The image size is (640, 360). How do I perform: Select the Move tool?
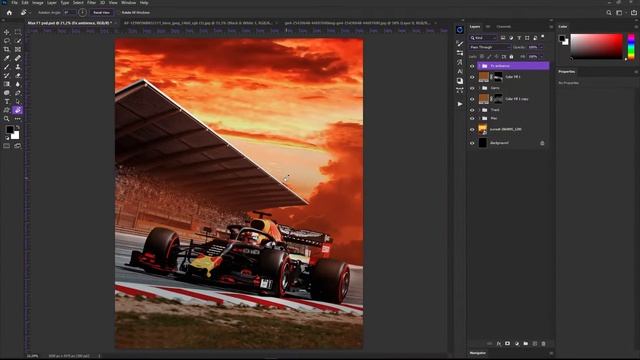(x=7, y=32)
